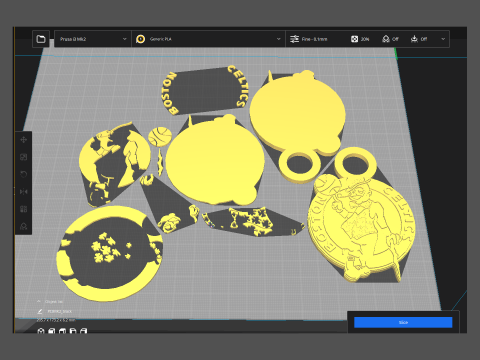Click the blue Slice button

click(403, 322)
